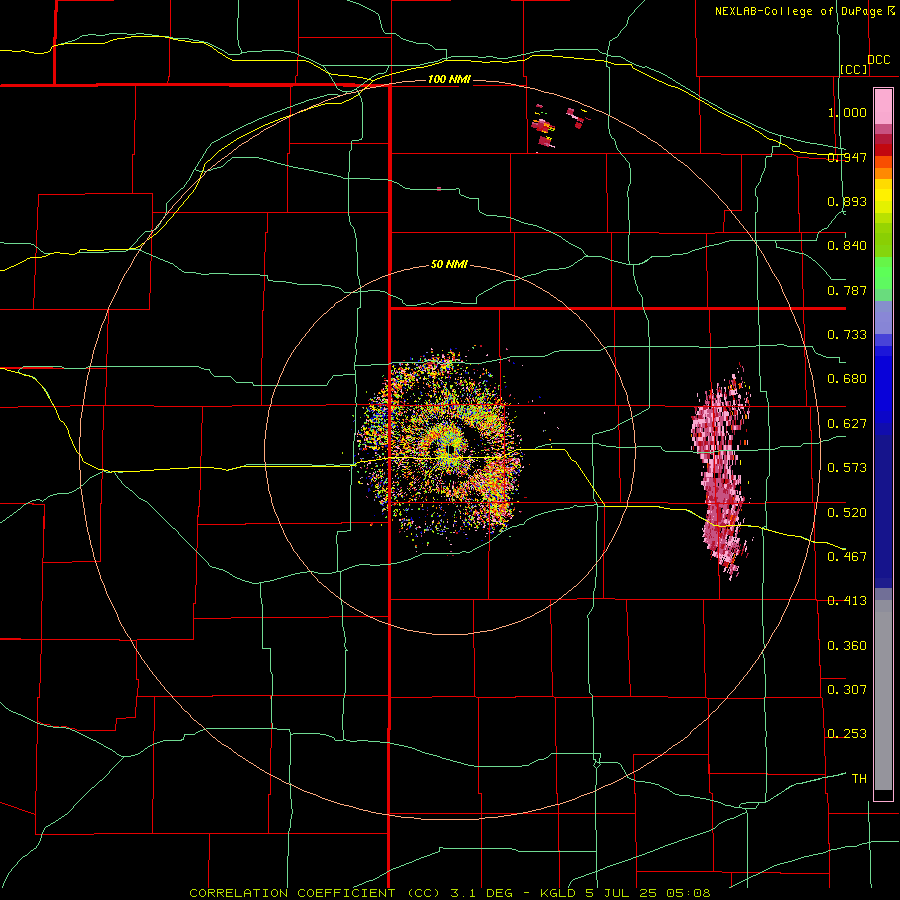Screen dimensions: 900x900
Task: Pick the gray segment of the color bar
Action: (883, 695)
